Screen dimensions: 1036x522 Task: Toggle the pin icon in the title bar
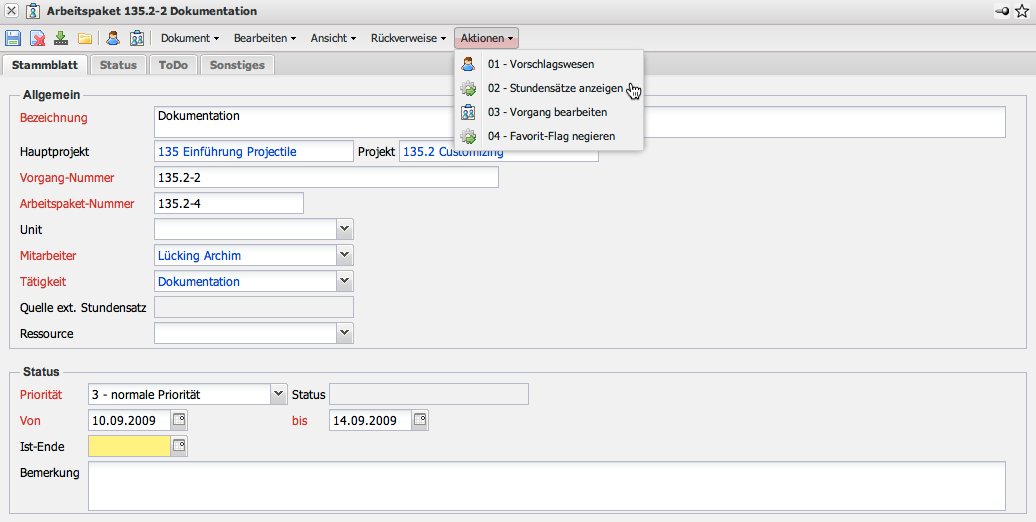coord(1002,11)
